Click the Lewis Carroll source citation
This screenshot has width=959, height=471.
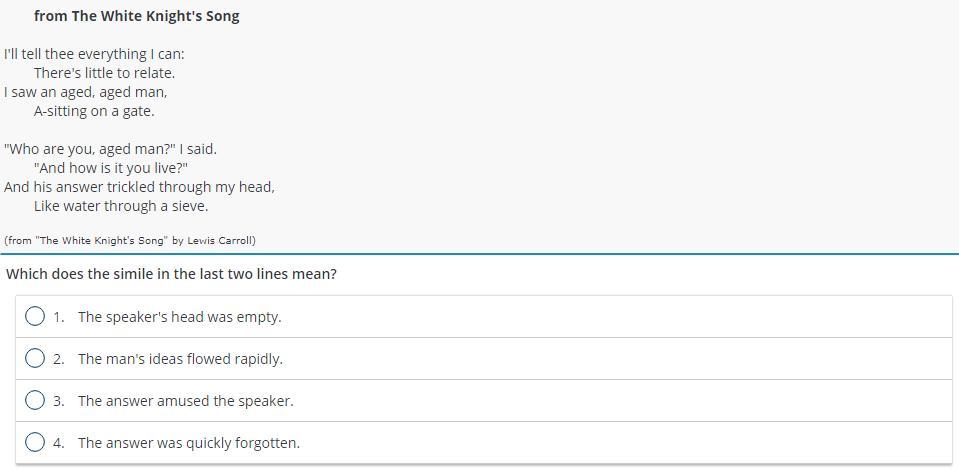[130, 240]
